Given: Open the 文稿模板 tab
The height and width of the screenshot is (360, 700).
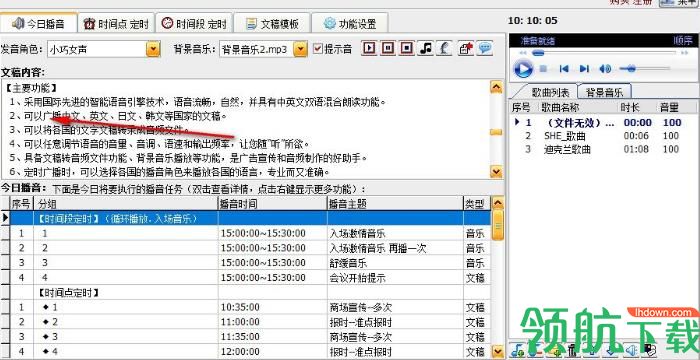Looking at the screenshot, I should pyautogui.click(x=272, y=23).
